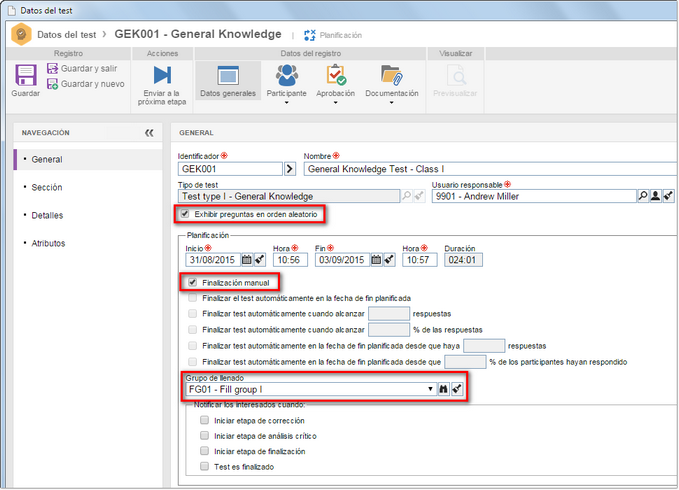Check Iniciar etapa de análisis crítico
Image resolution: width=679 pixels, height=490 pixels.
(204, 435)
